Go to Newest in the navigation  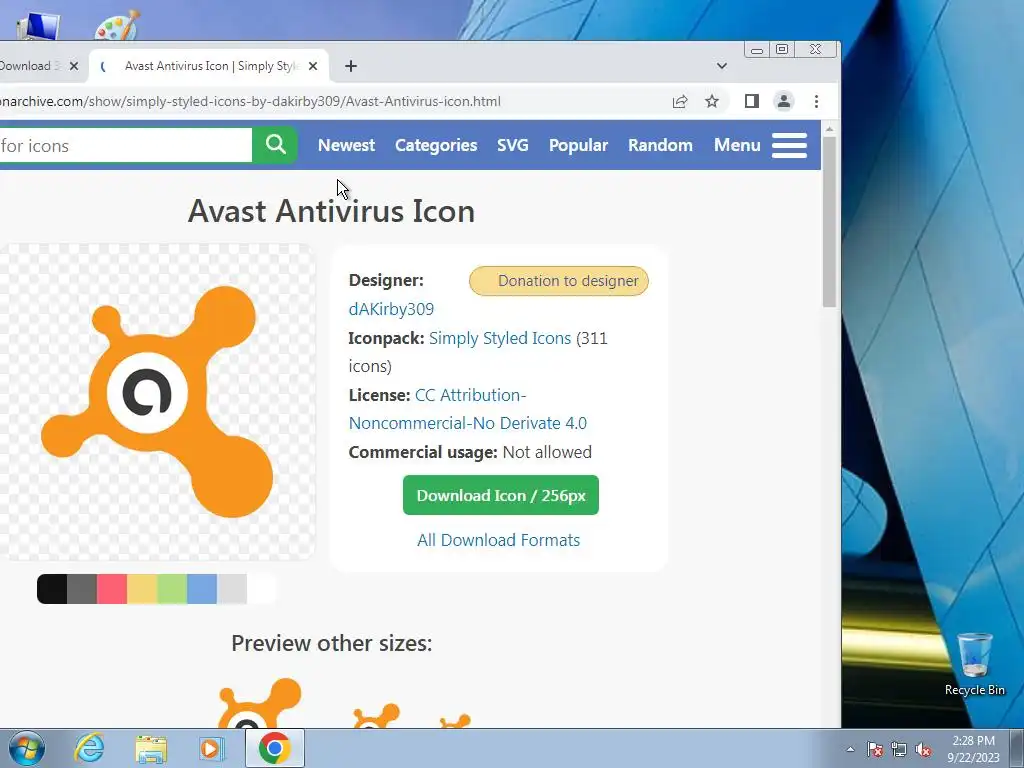coord(346,145)
